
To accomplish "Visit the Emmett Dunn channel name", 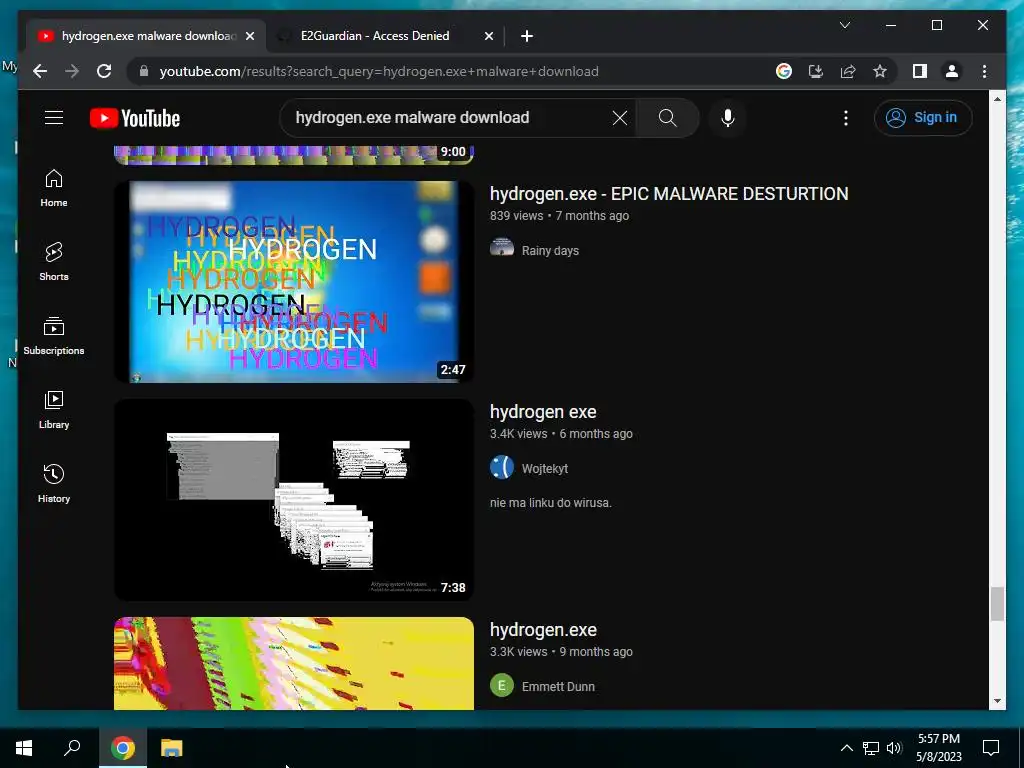I will click(x=558, y=687).
